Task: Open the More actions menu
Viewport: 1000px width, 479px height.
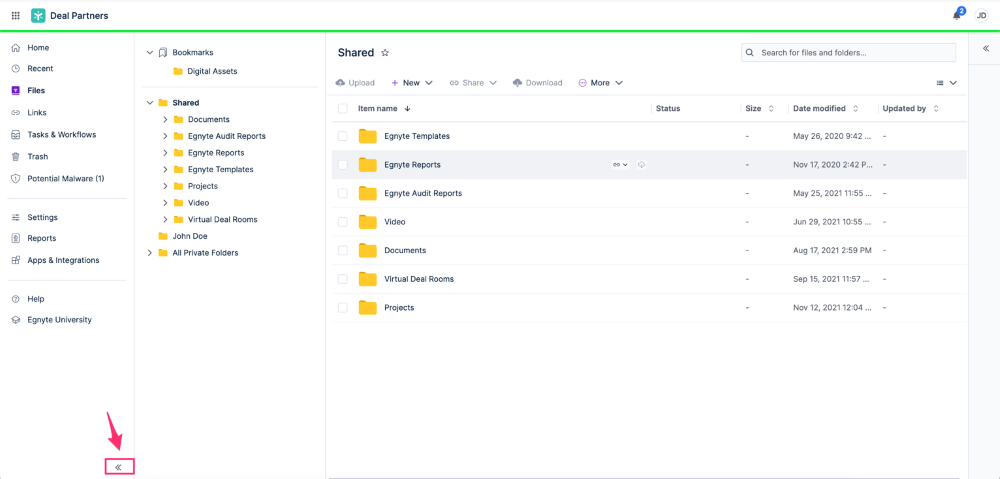Action: tap(601, 83)
